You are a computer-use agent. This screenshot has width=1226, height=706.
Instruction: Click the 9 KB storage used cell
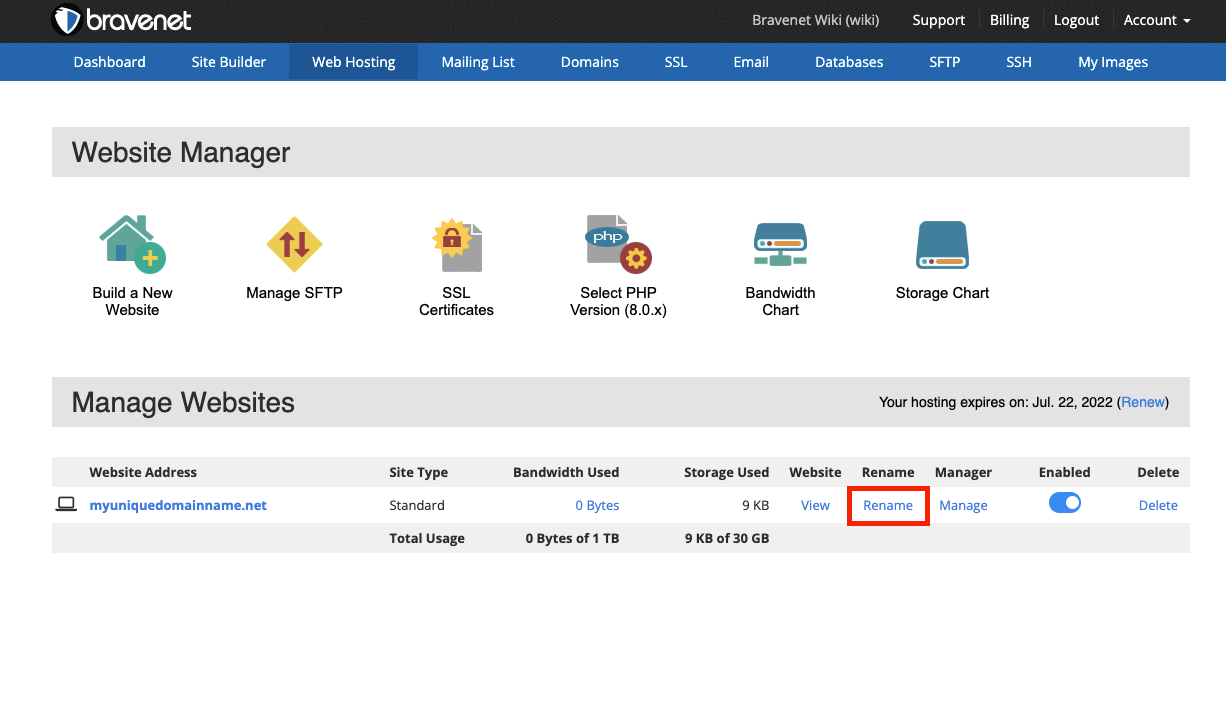pos(754,505)
